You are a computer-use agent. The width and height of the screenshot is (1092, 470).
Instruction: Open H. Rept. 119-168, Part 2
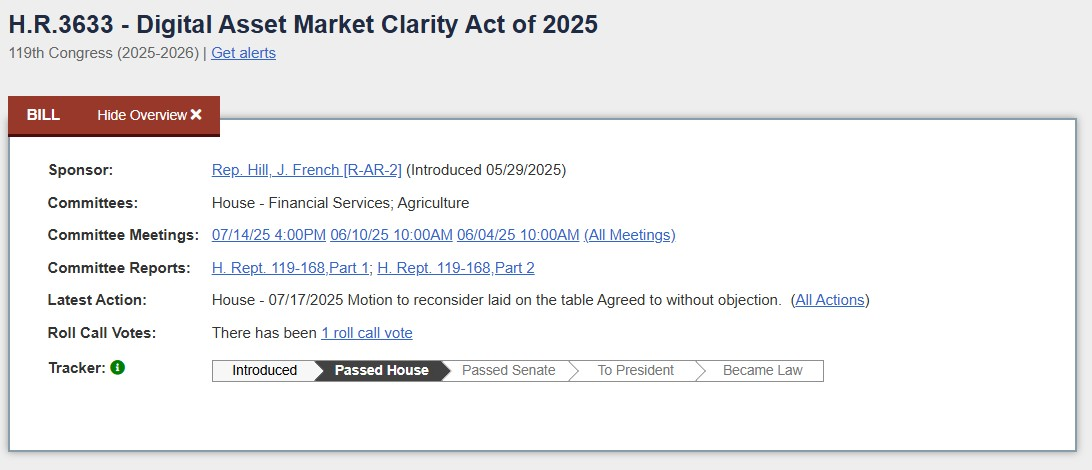point(456,268)
